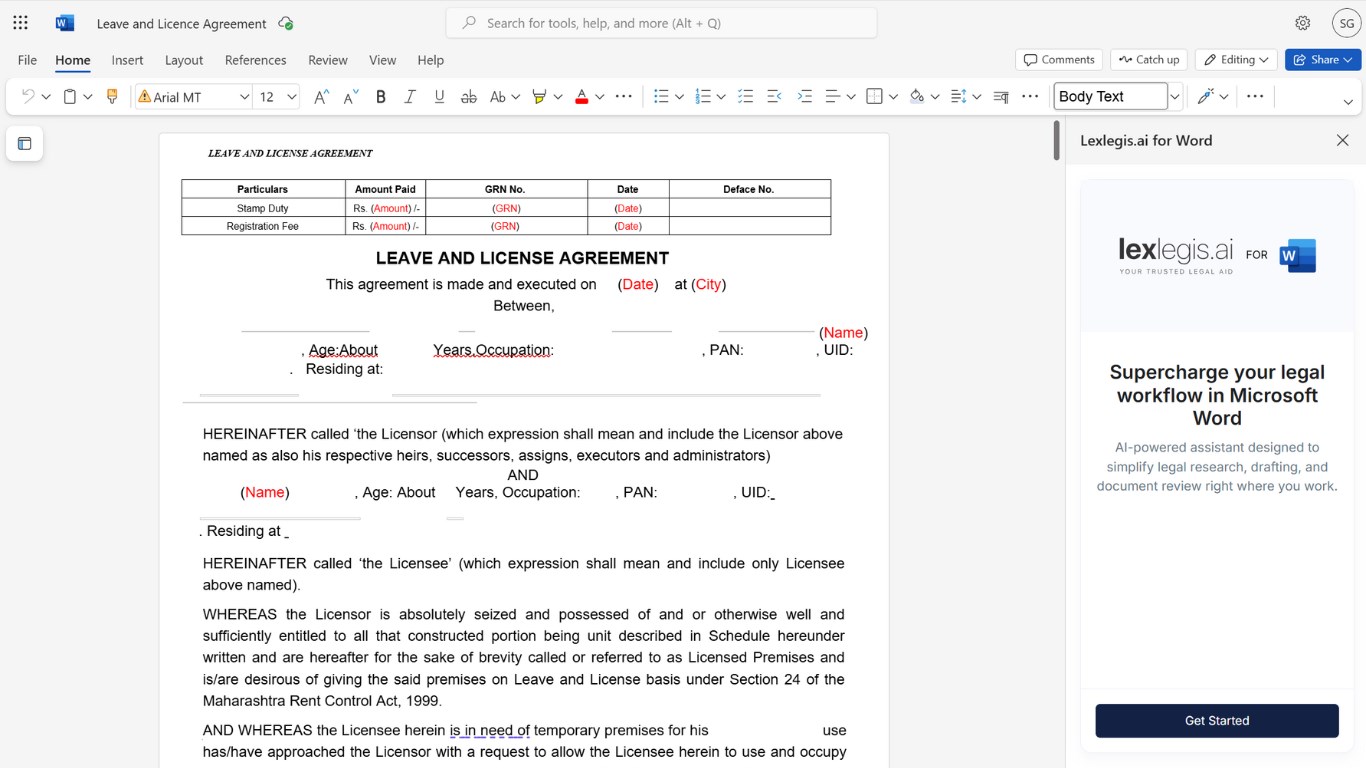Open the Review tab
This screenshot has height=768, width=1366.
328,60
